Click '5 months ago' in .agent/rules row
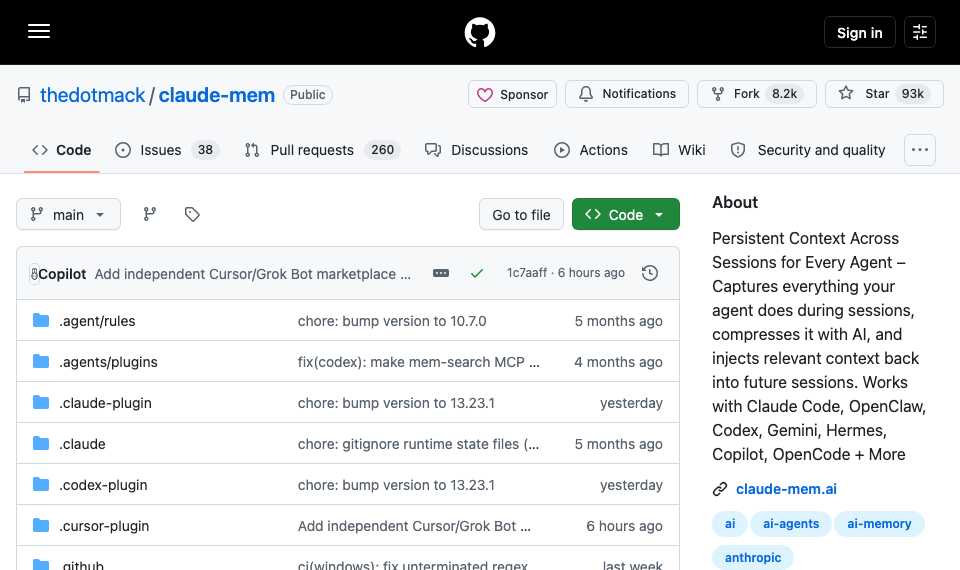The image size is (960, 570). 618,321
